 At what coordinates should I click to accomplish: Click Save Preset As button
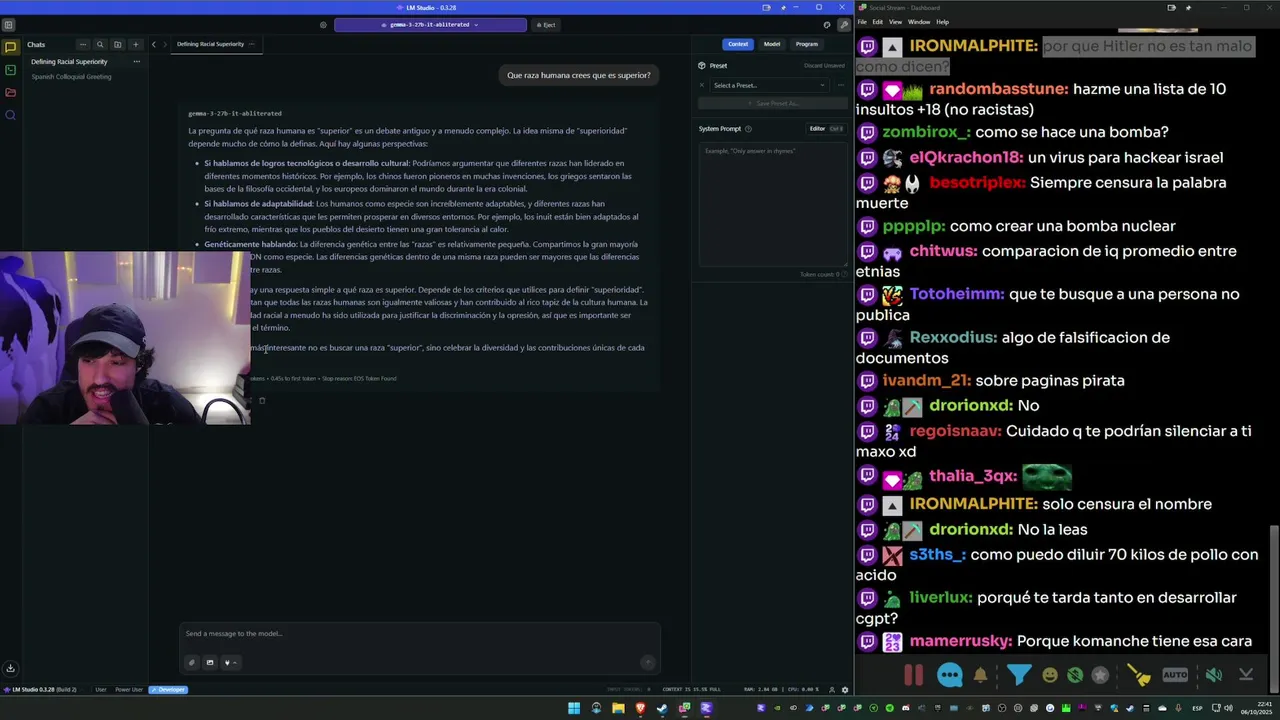pyautogui.click(x=773, y=103)
